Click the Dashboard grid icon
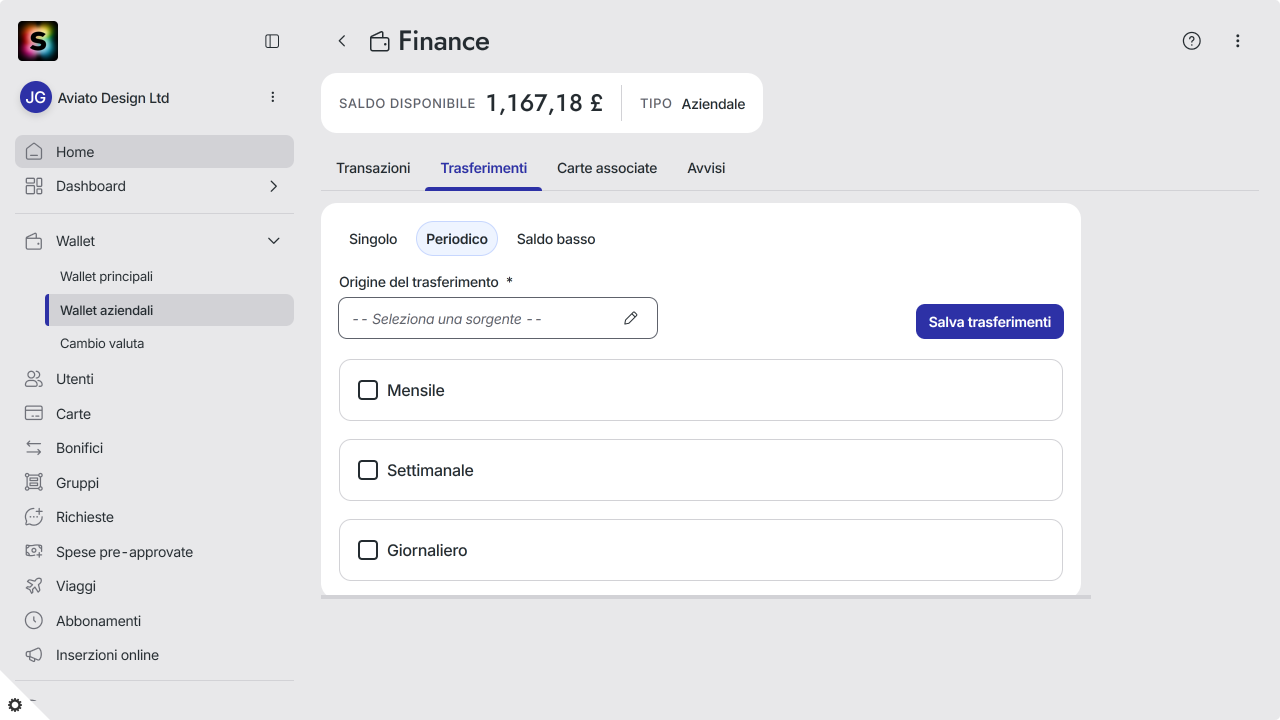Image resolution: width=1280 pixels, height=720 pixels. click(x=34, y=186)
